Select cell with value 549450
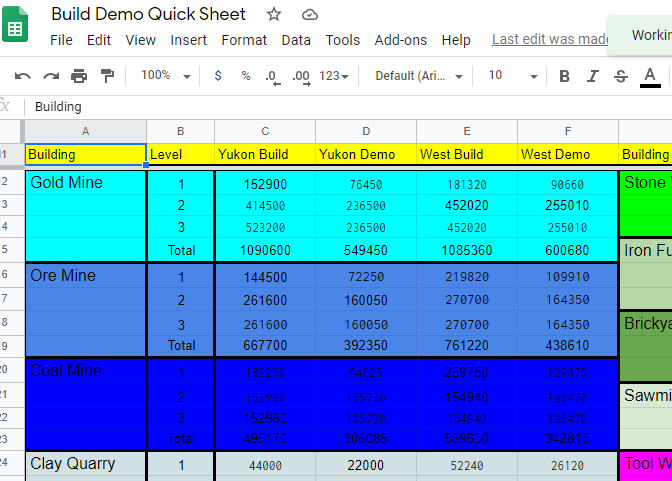This screenshot has height=481, width=672. (366, 250)
